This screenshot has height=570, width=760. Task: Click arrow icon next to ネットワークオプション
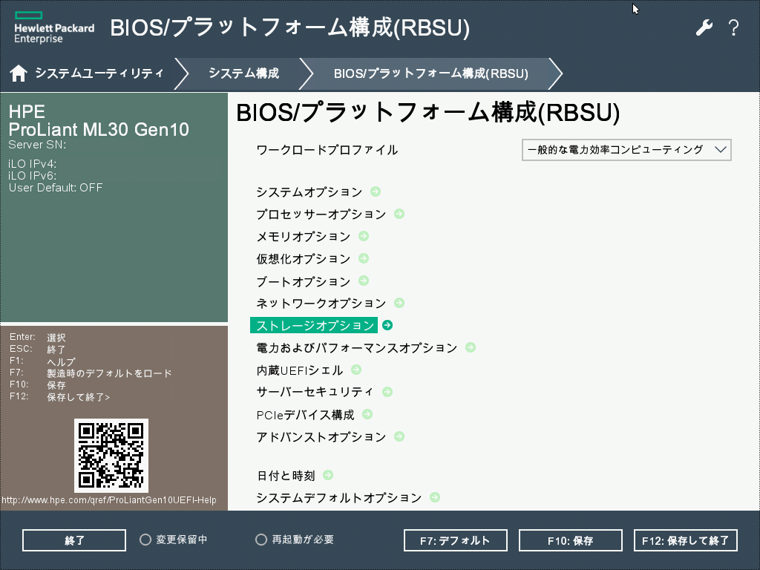399,303
